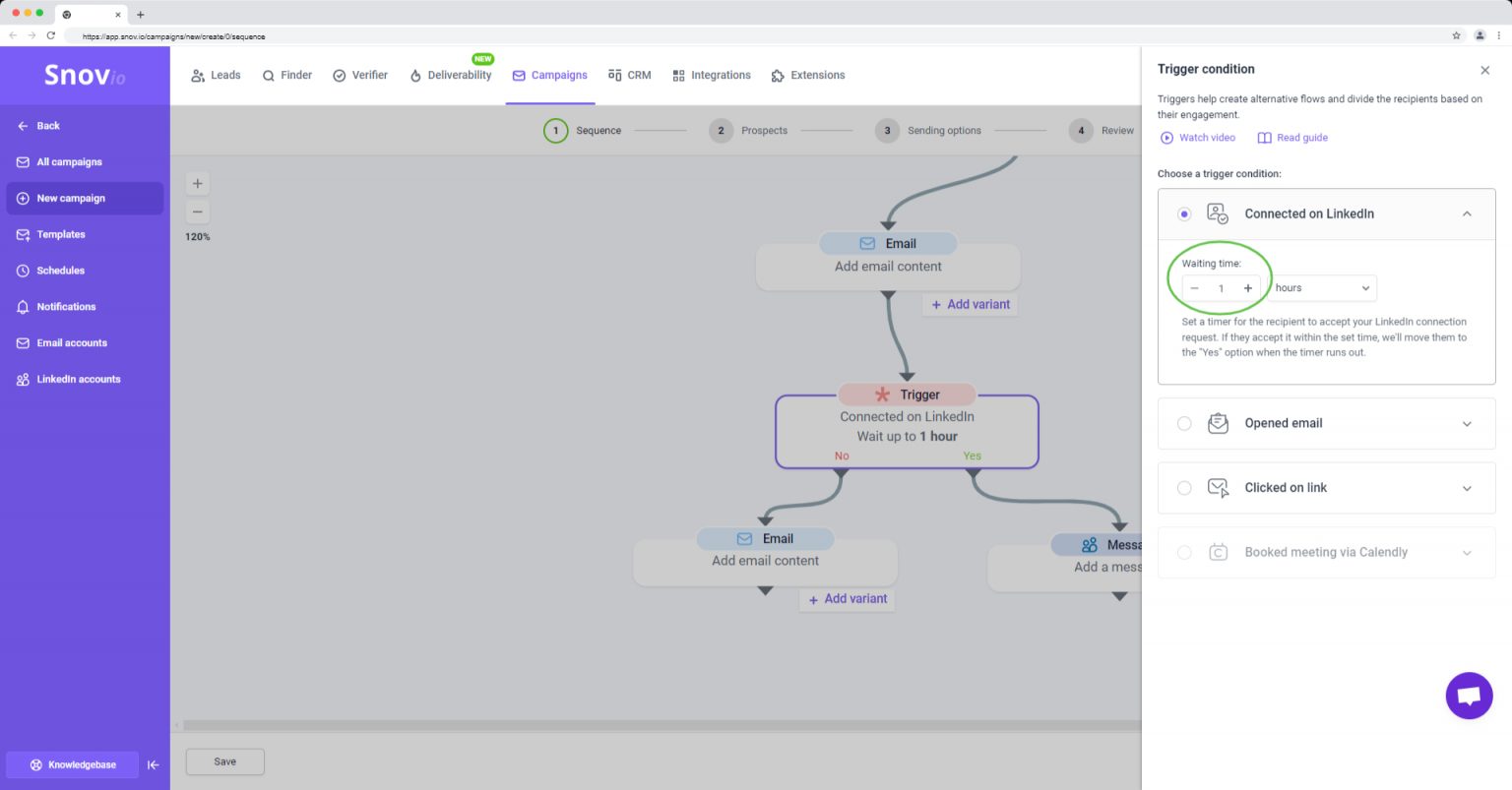Open the Deliverability tab

click(451, 75)
